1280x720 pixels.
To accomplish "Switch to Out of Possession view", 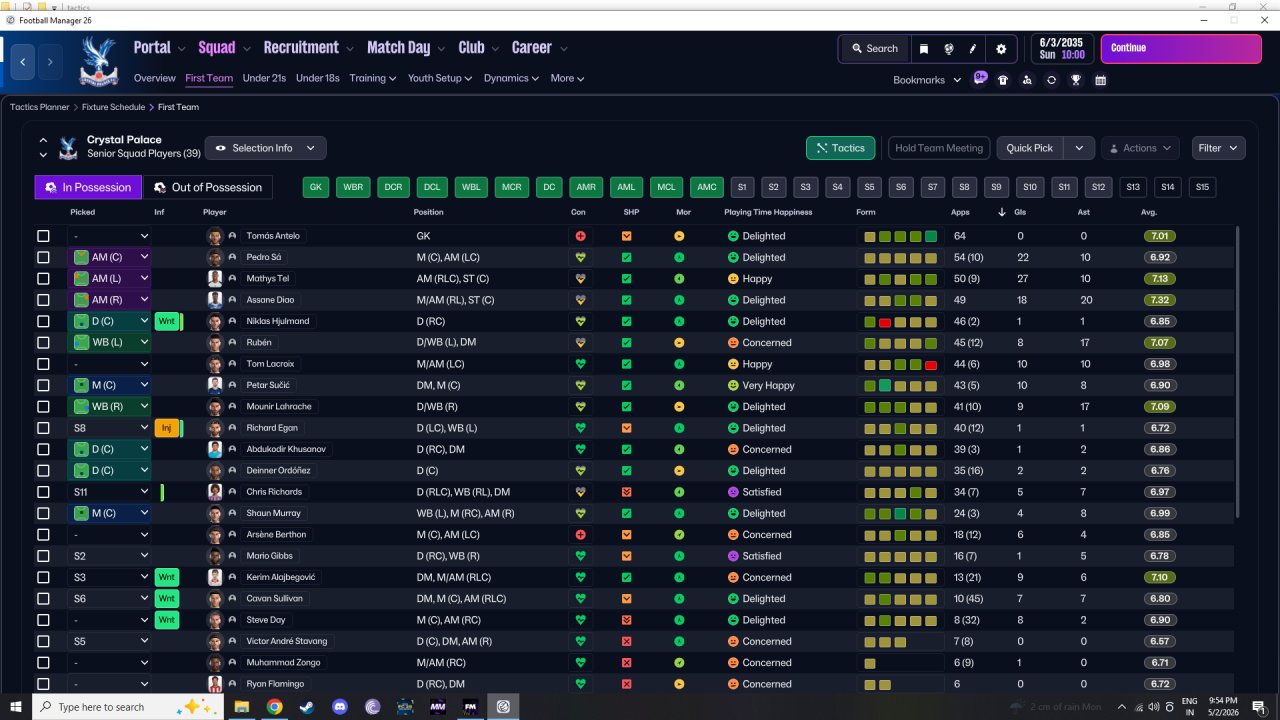I will pos(208,187).
